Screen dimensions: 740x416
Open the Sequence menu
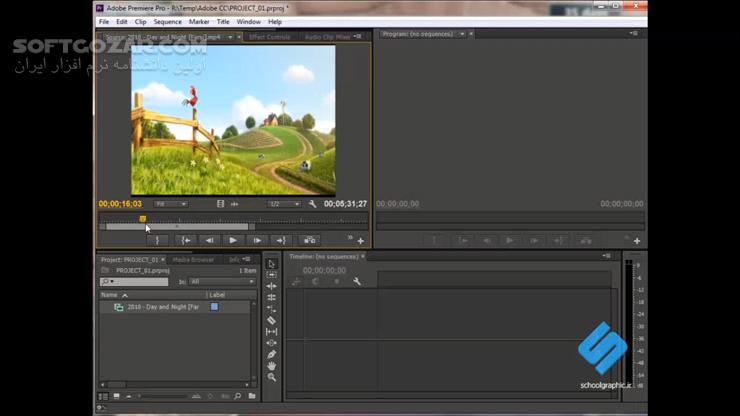(168, 22)
